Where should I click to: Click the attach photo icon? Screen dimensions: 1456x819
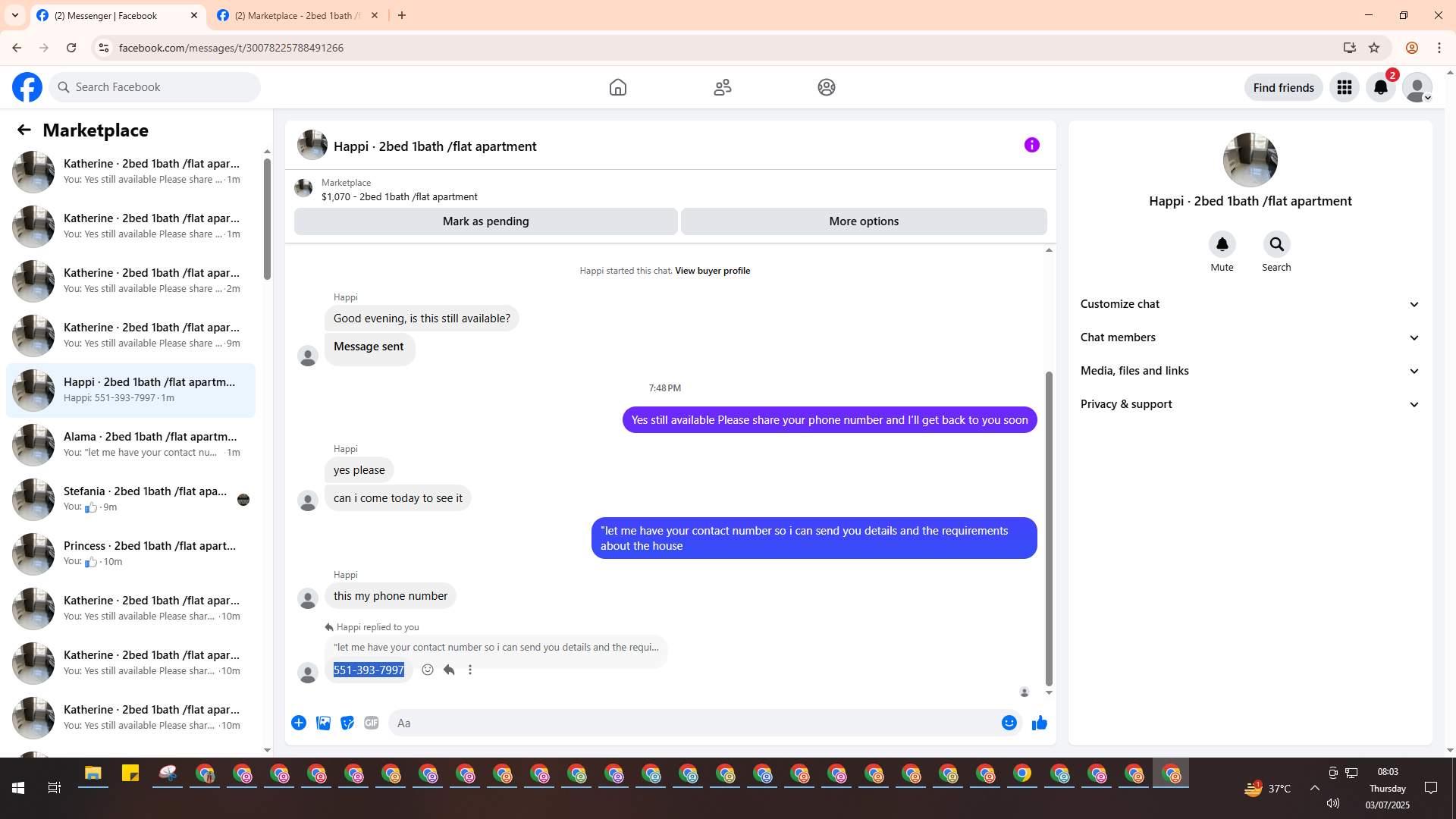coord(323,723)
